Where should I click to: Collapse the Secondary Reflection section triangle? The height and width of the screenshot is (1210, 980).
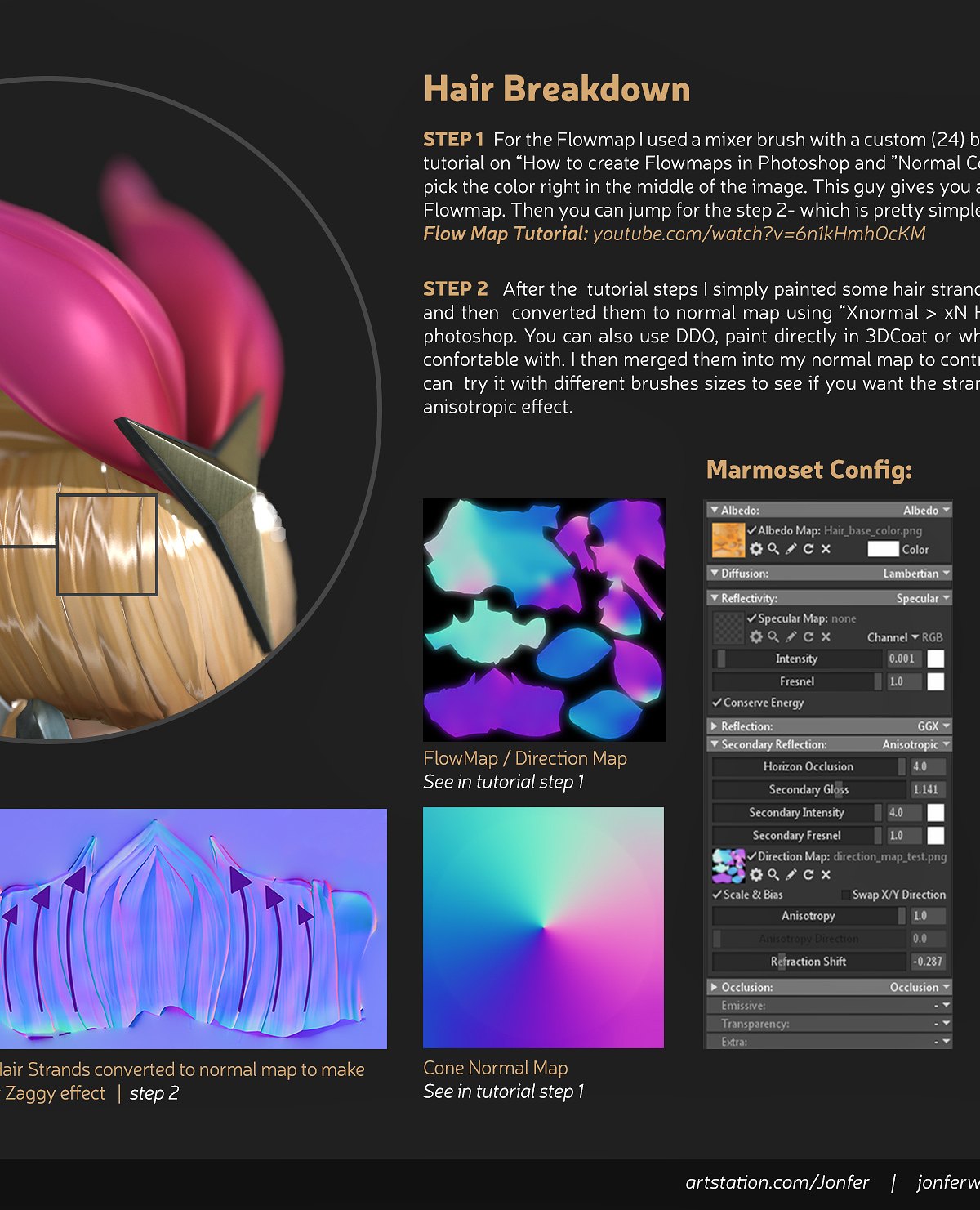pyautogui.click(x=715, y=744)
